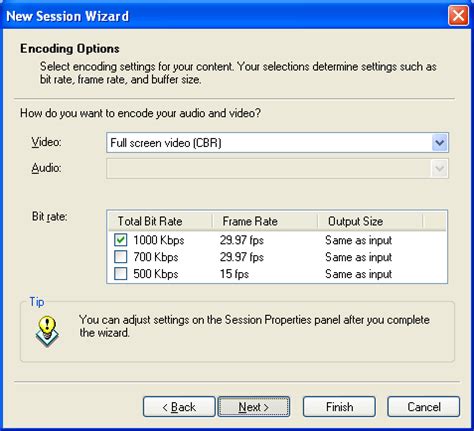
Task: Check the 700 Kbps bit rate option
Action: click(x=120, y=257)
